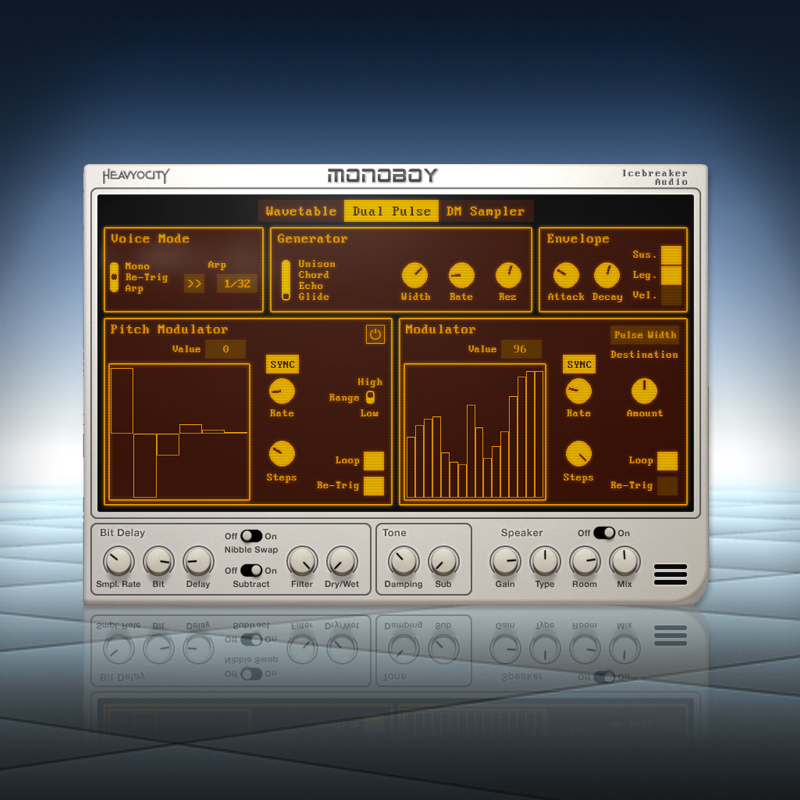
Task: Toggle the Speaker On/Off switch
Action: pyautogui.click(x=604, y=533)
